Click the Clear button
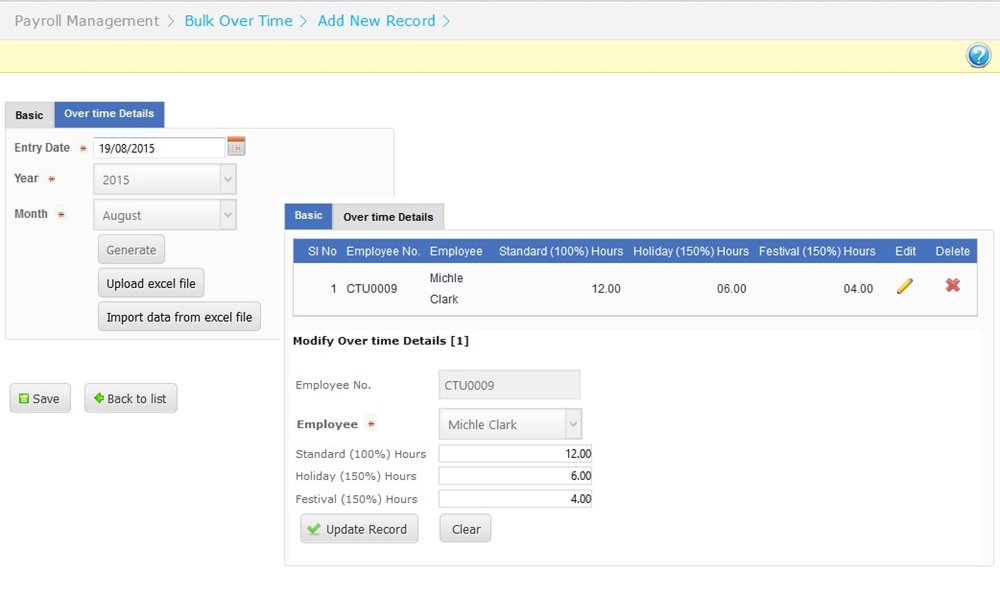Viewport: 1000px width, 599px height. click(466, 529)
